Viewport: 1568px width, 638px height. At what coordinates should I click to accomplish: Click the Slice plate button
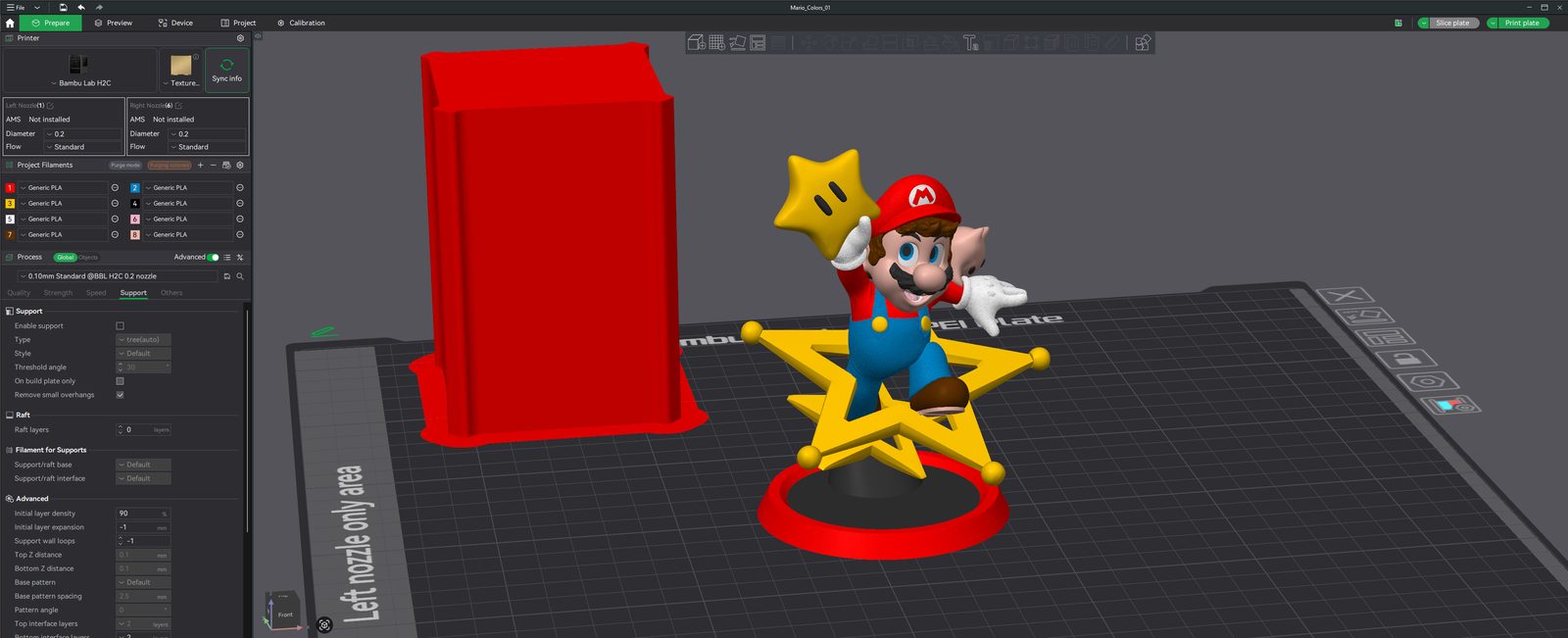coord(1452,23)
